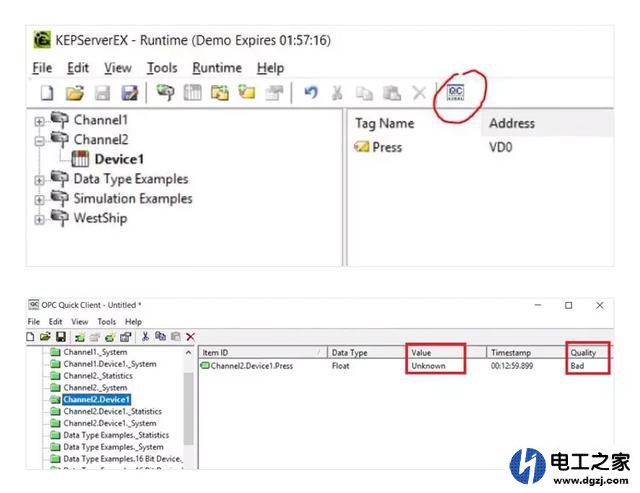Click the Copy icon in KEPServerEX toolbar
Image resolution: width=640 pixels, height=493 pixels.
pyautogui.click(x=364, y=93)
